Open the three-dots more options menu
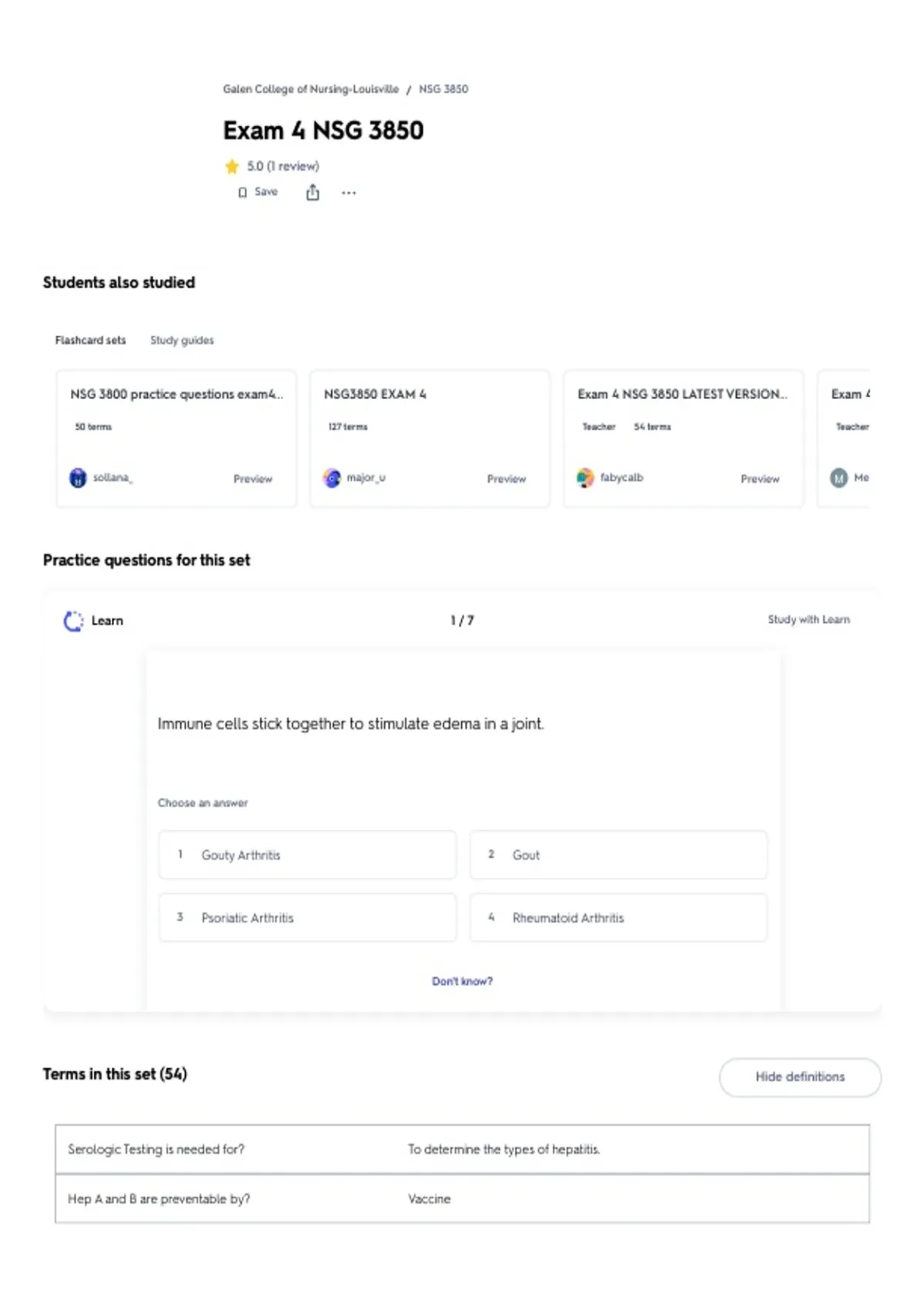 pyautogui.click(x=349, y=193)
